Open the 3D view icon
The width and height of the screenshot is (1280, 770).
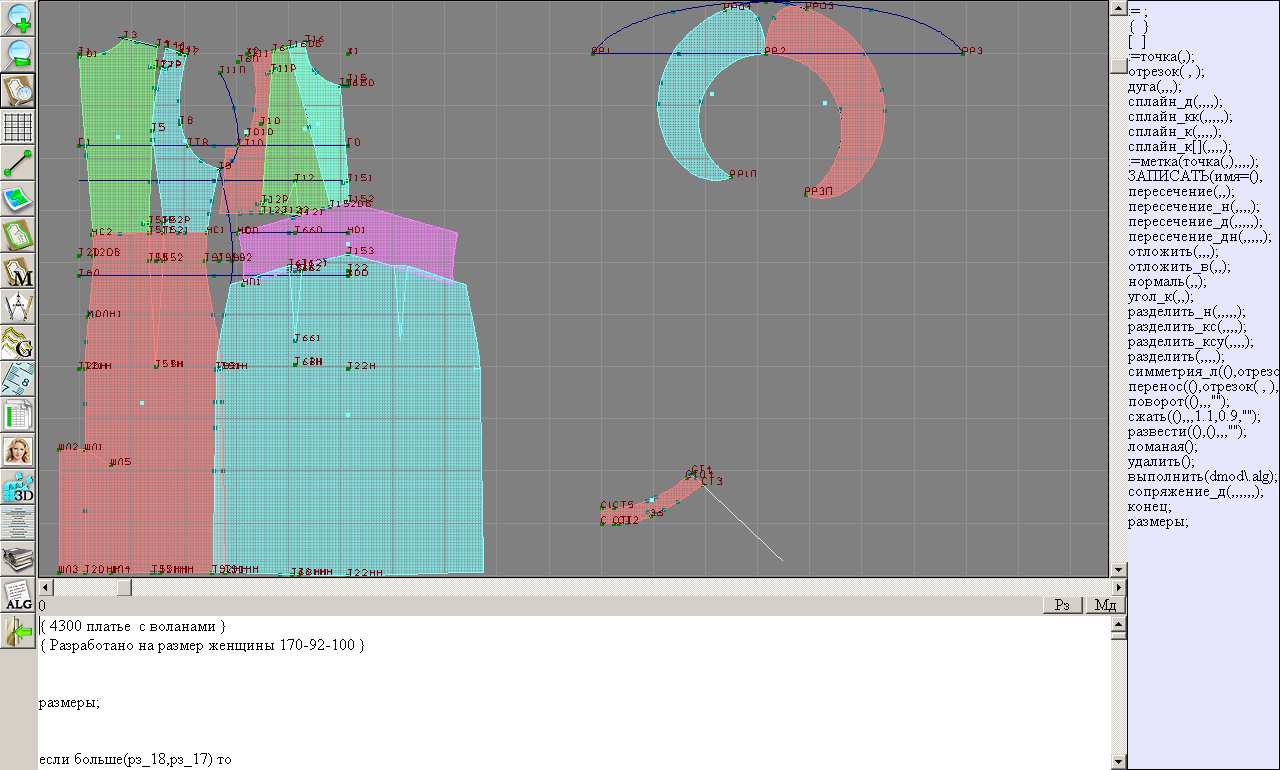point(18,487)
